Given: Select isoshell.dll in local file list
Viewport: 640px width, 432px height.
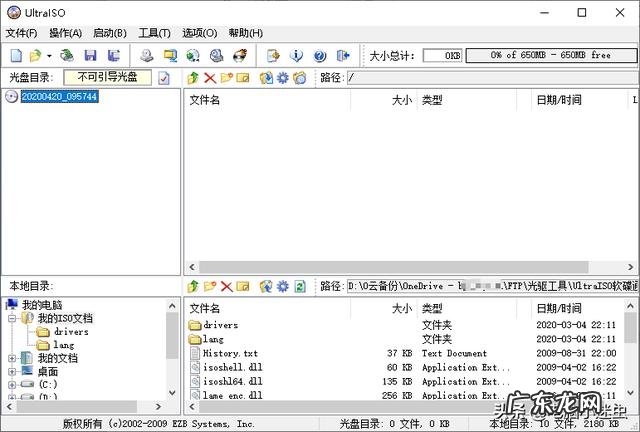Looking at the screenshot, I should coord(233,367).
